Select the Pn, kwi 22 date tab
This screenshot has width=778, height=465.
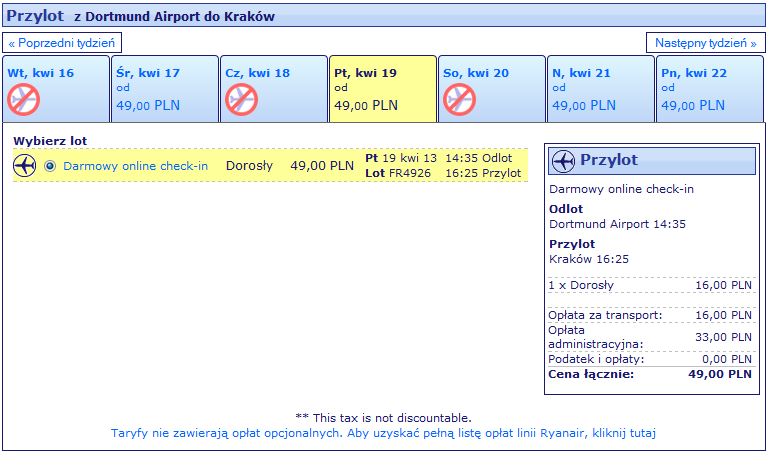(x=710, y=89)
